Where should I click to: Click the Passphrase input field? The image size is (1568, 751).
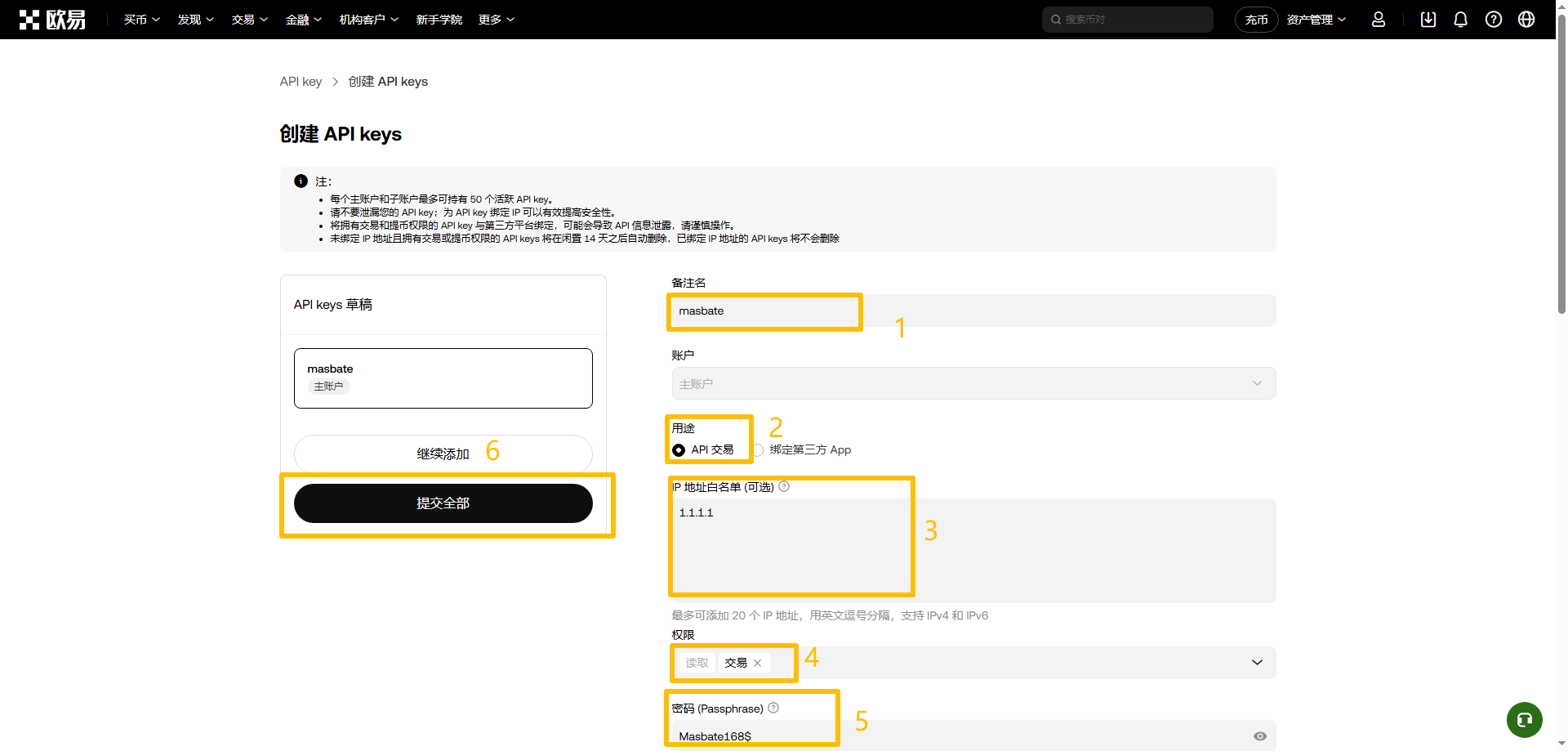(973, 735)
